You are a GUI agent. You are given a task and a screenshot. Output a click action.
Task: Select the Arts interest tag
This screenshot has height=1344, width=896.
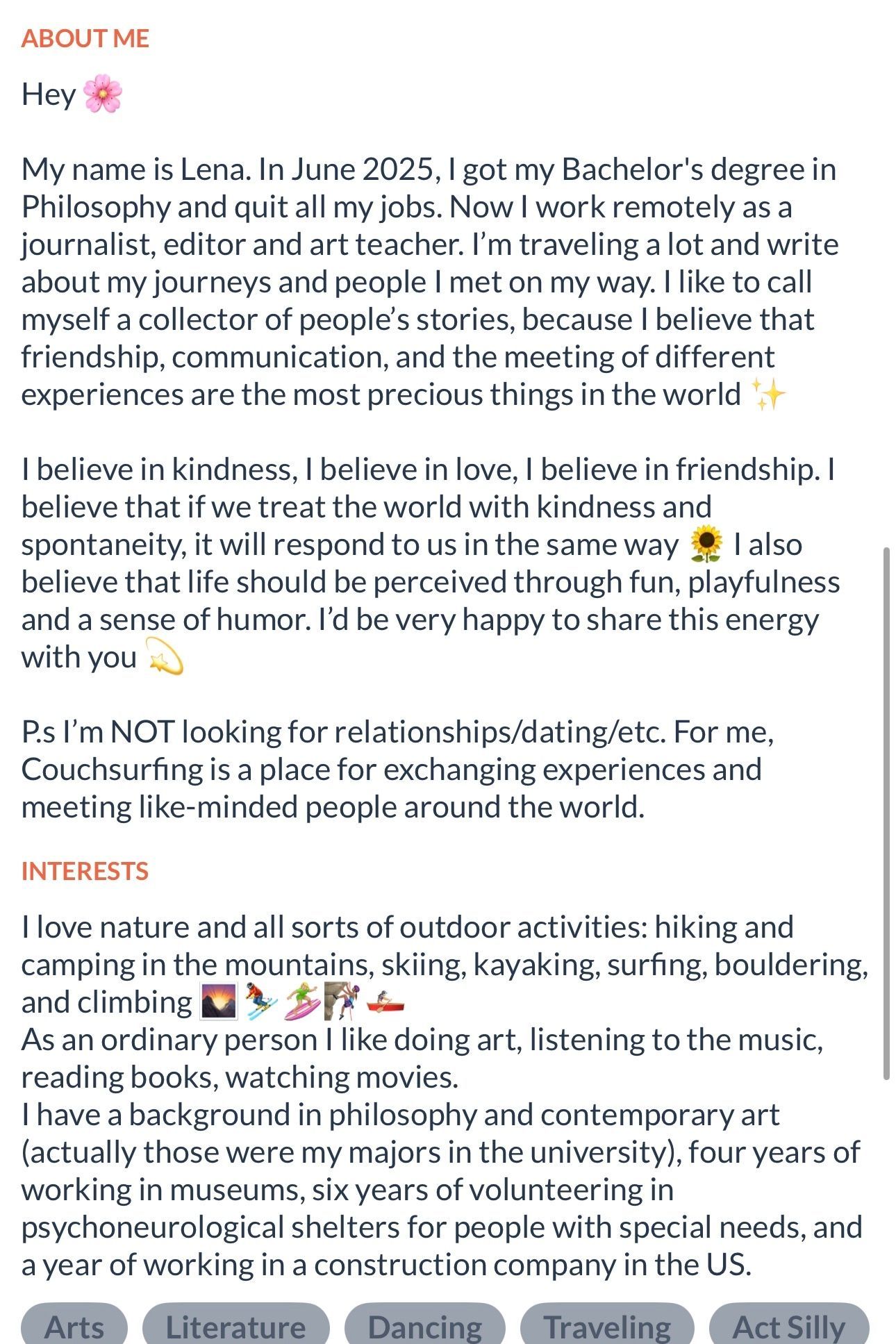click(74, 1326)
